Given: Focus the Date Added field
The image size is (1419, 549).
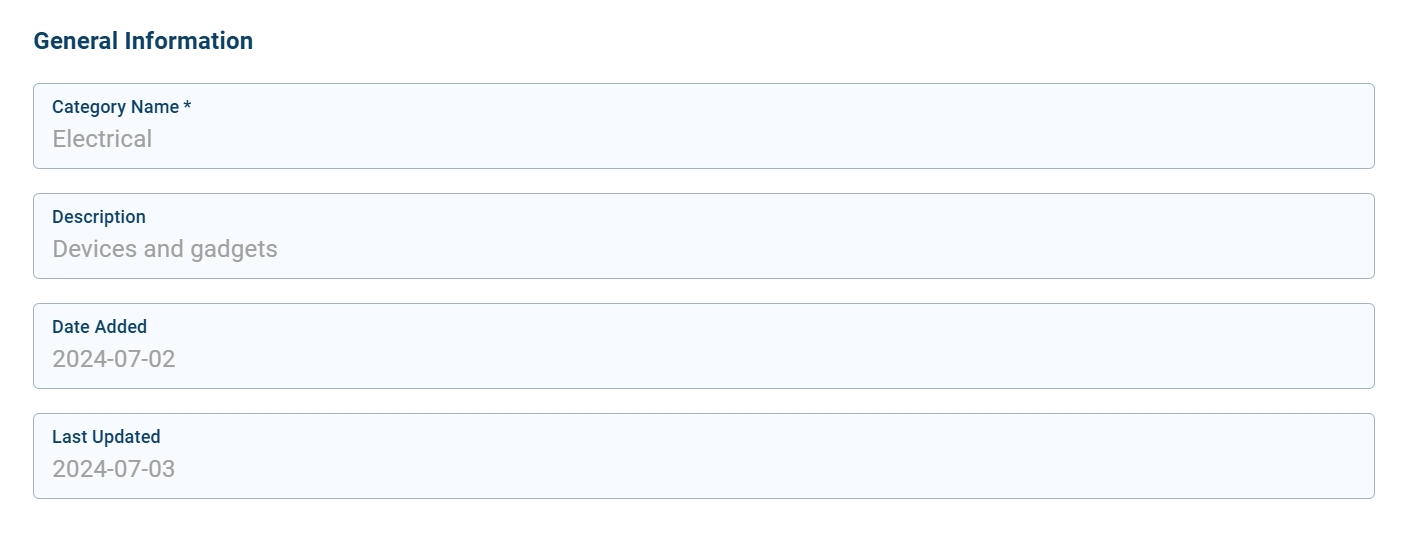Looking at the screenshot, I should 703,359.
